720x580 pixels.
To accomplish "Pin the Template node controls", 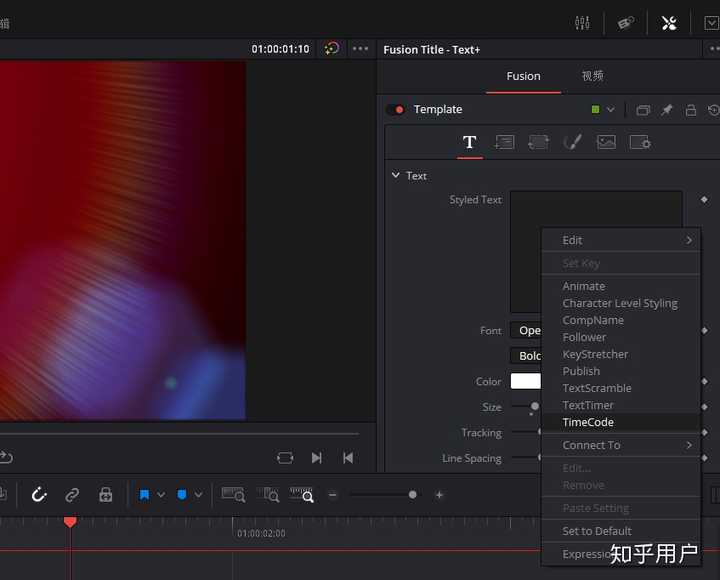I will 667,110.
